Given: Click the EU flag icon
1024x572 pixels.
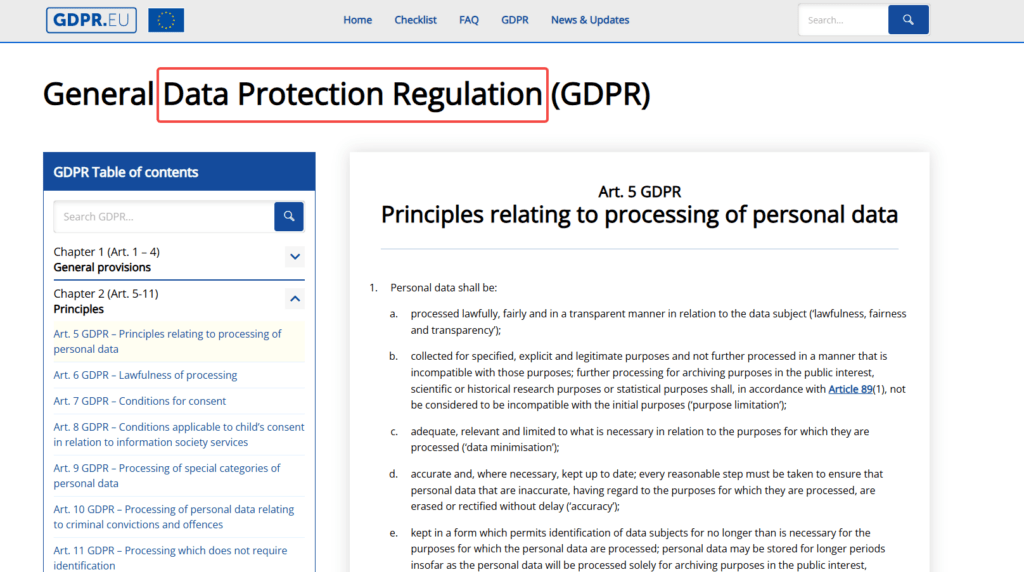Looking at the screenshot, I should point(166,20).
